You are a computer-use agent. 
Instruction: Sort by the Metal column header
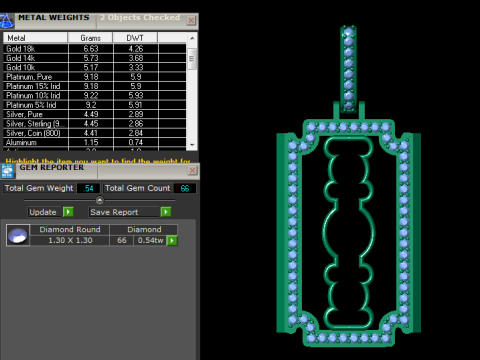(x=35, y=38)
